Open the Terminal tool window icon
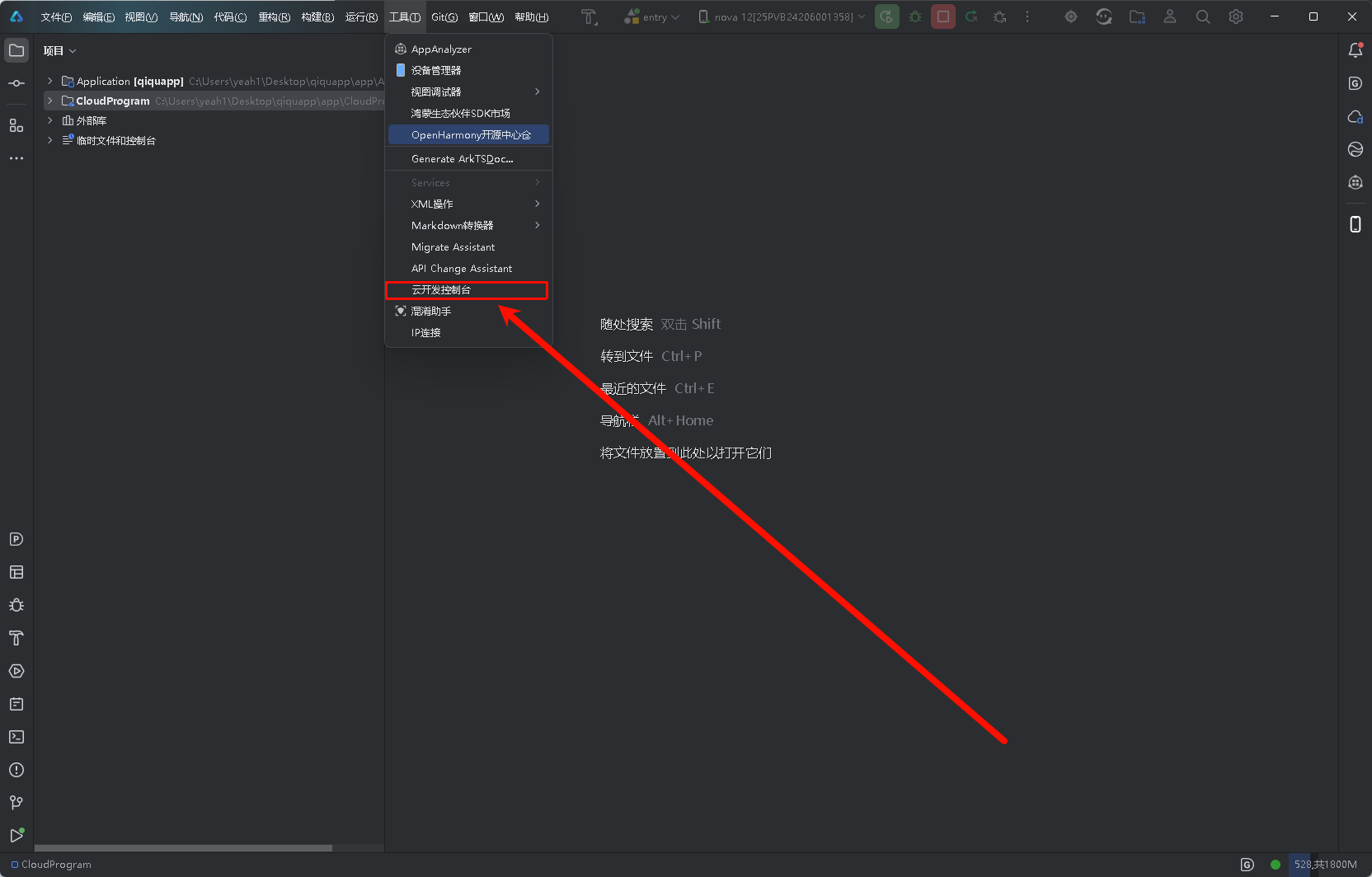This screenshot has height=877, width=1372. pos(16,737)
